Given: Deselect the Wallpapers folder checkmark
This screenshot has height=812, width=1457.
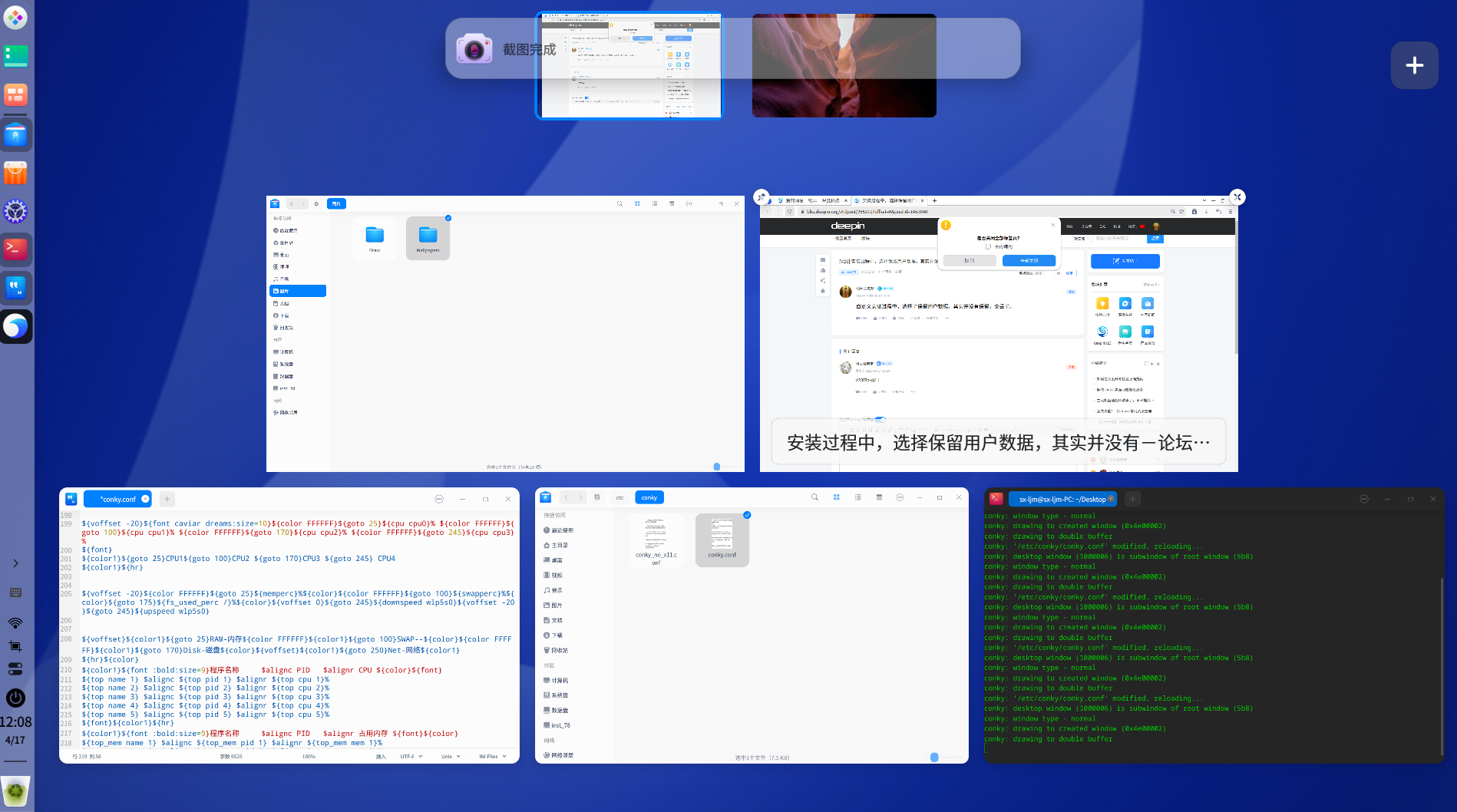Looking at the screenshot, I should [x=448, y=218].
